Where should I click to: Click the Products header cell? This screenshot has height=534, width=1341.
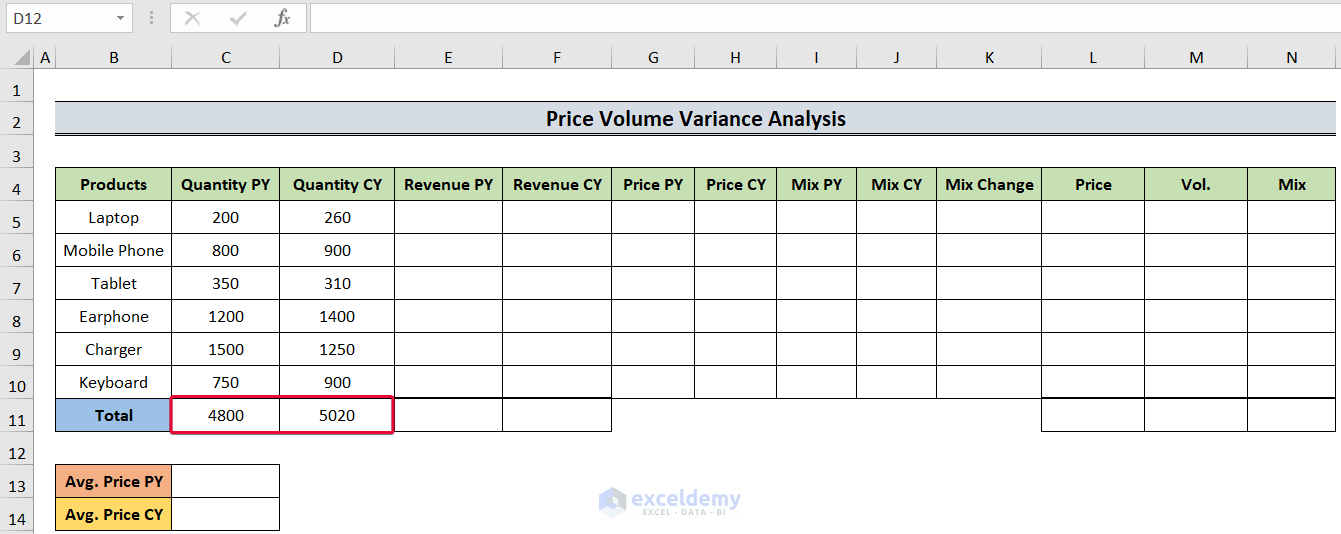point(113,184)
